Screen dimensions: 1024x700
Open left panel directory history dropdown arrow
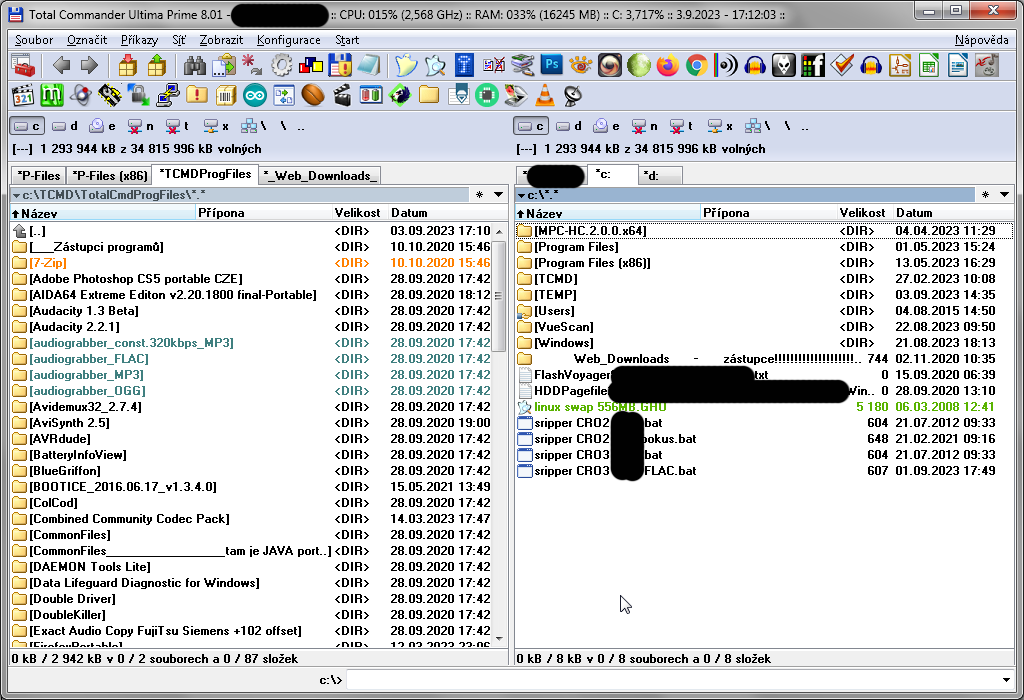pyautogui.click(x=499, y=195)
